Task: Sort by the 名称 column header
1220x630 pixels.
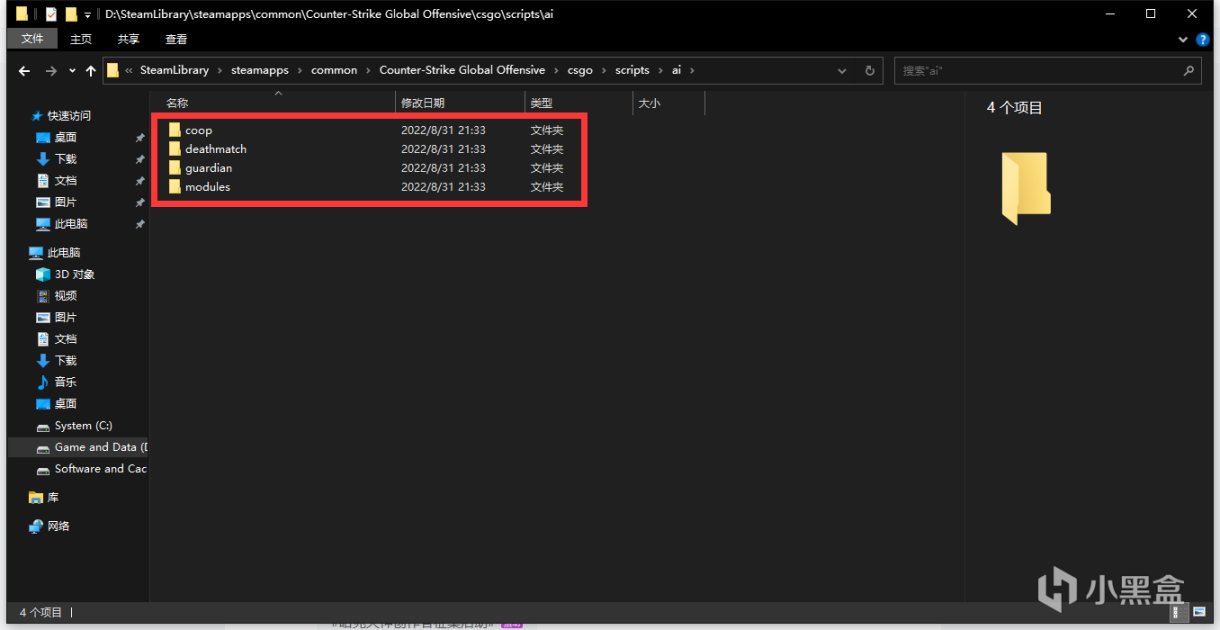Action: (177, 103)
